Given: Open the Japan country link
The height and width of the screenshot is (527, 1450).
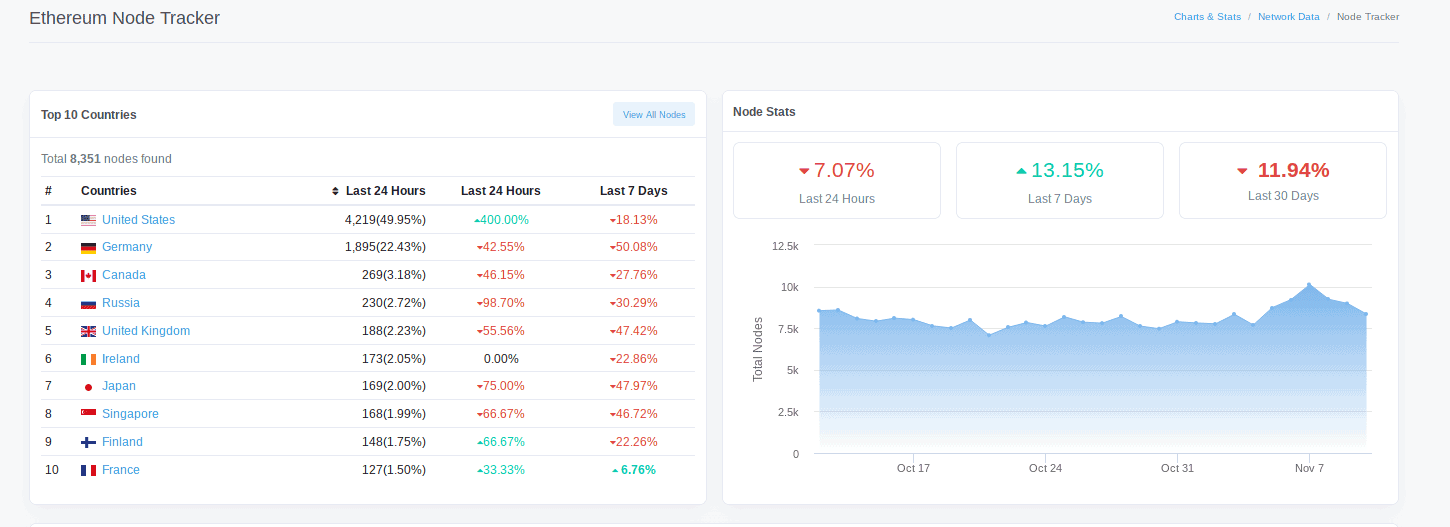Looking at the screenshot, I should pos(119,386).
